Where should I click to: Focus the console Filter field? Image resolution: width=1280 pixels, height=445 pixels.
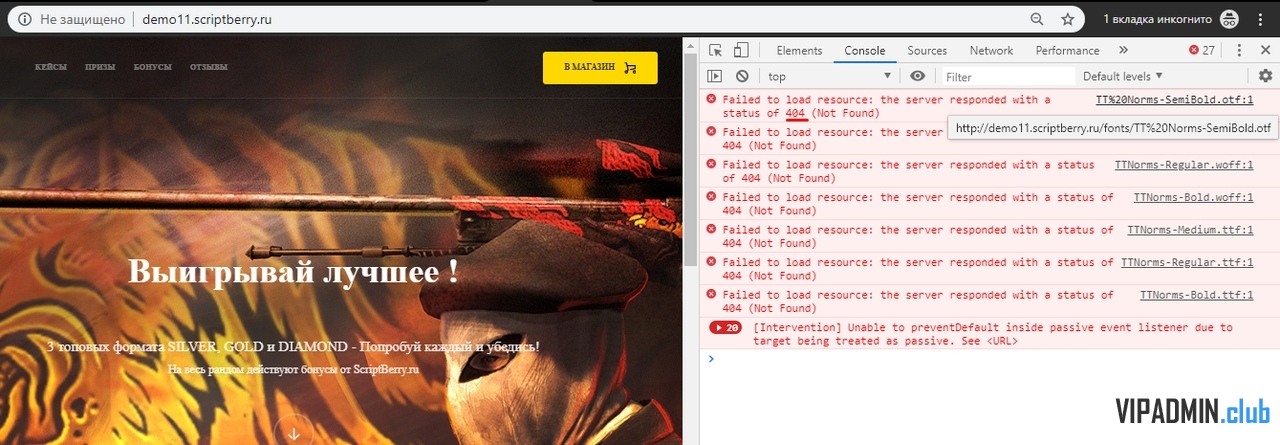pos(1007,76)
